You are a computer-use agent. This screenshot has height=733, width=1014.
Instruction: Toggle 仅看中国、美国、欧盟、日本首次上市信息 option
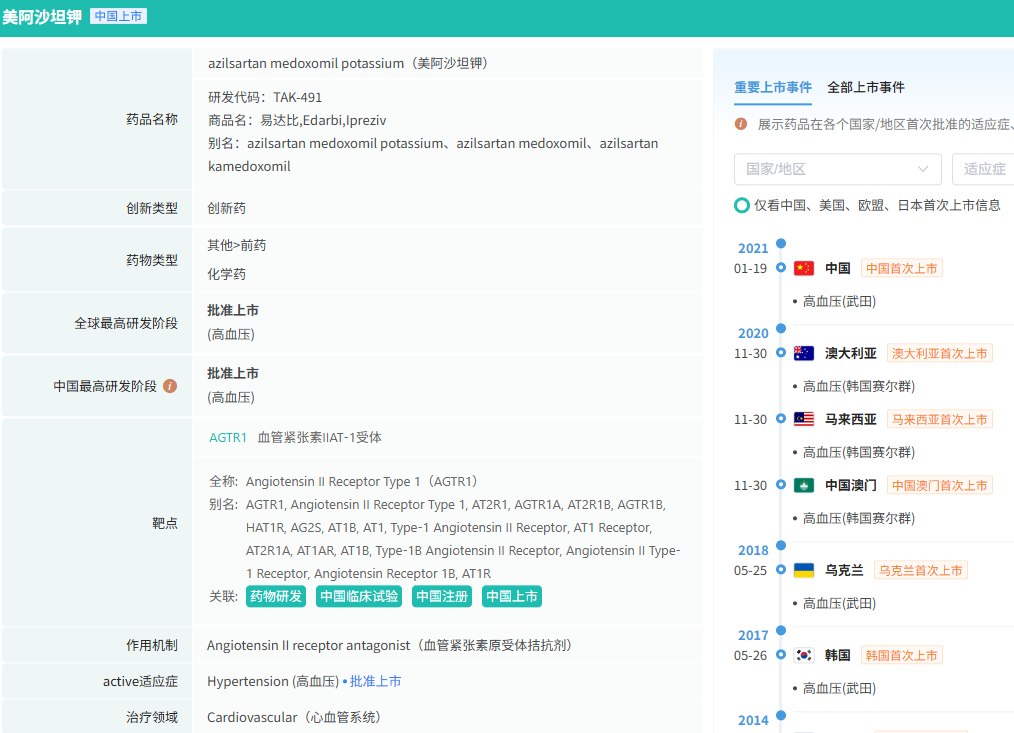click(742, 205)
